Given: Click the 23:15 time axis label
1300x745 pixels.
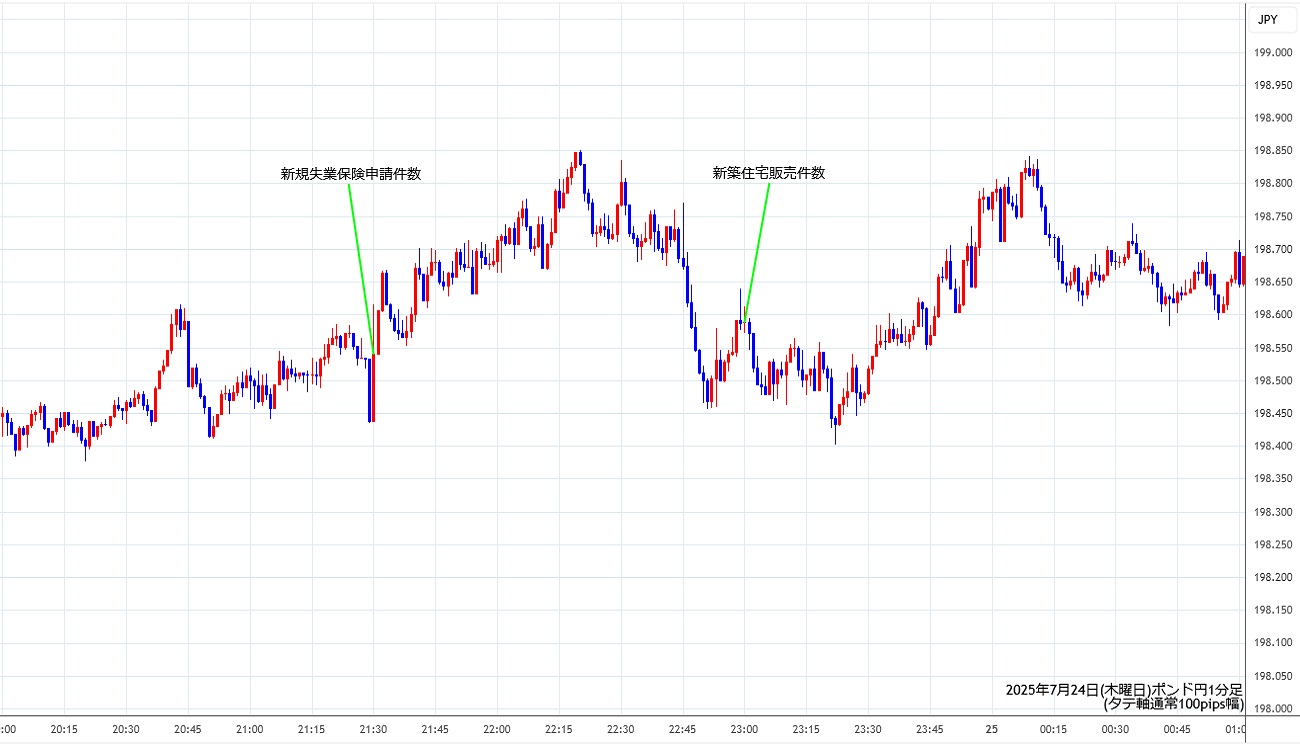Looking at the screenshot, I should tap(805, 730).
